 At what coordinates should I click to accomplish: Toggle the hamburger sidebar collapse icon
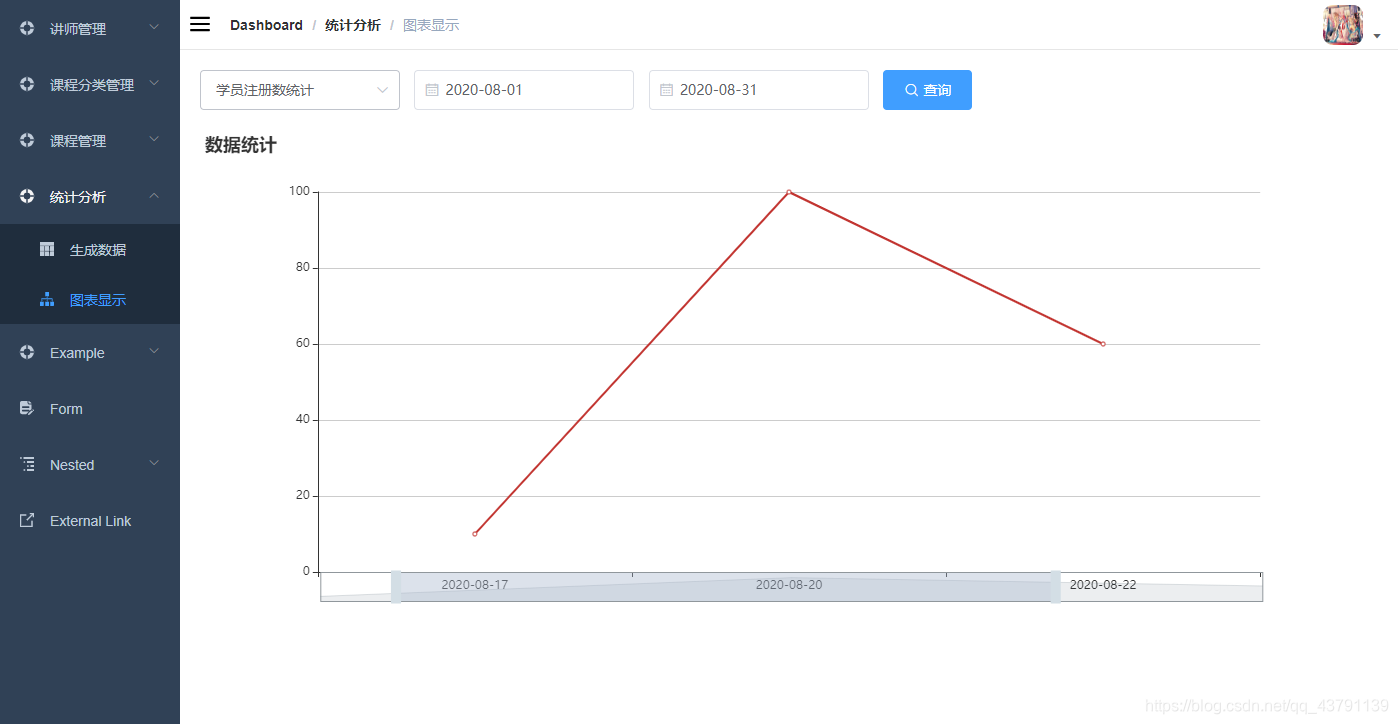(200, 25)
